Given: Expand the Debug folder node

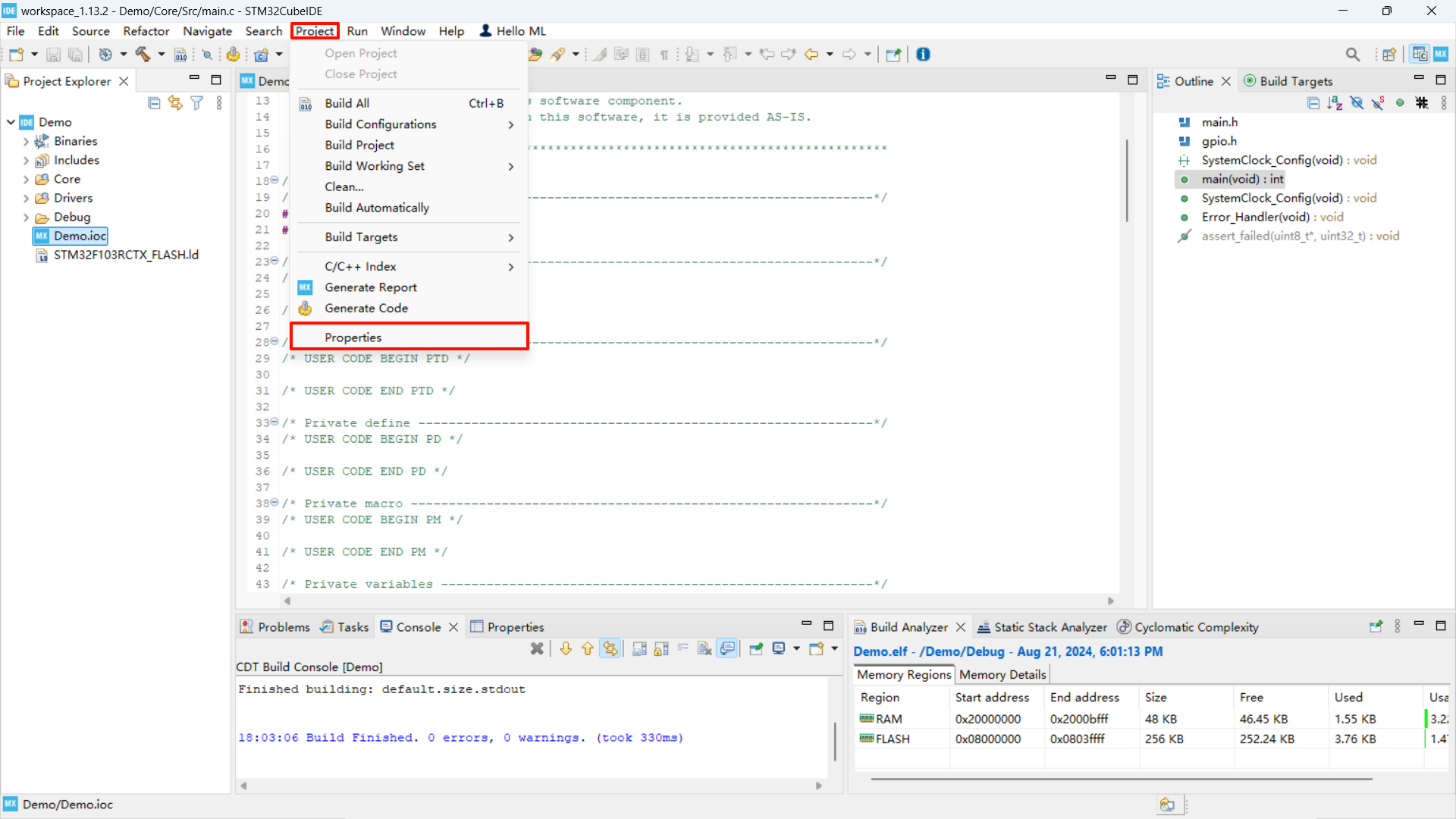Looking at the screenshot, I should pos(26,218).
